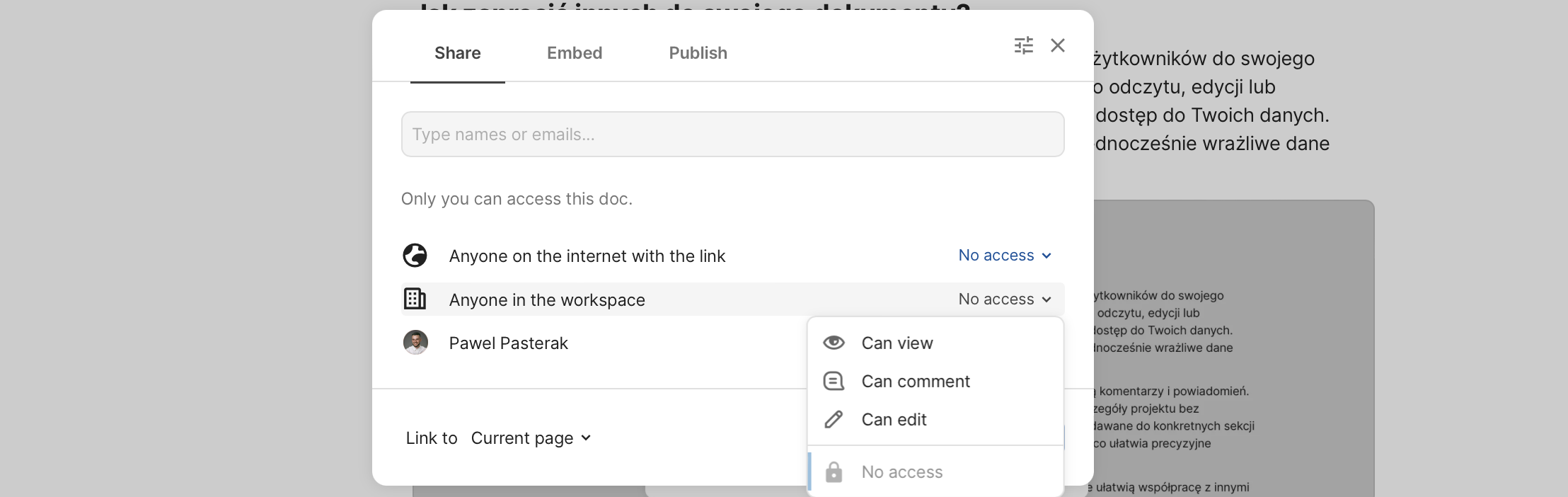1568x497 pixels.
Task: Click Pawel Pasterak's avatar
Action: [415, 343]
